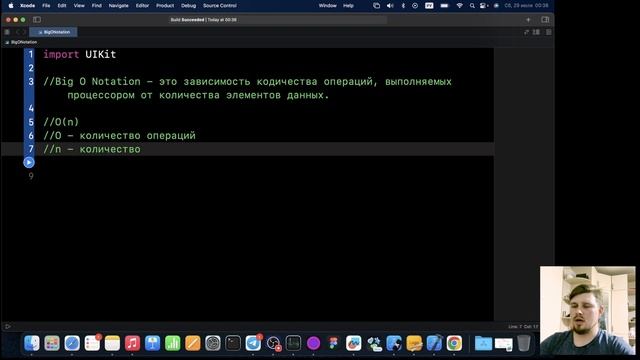This screenshot has width=640, height=360.
Task: Open the Source Control menu
Action: point(220,6)
